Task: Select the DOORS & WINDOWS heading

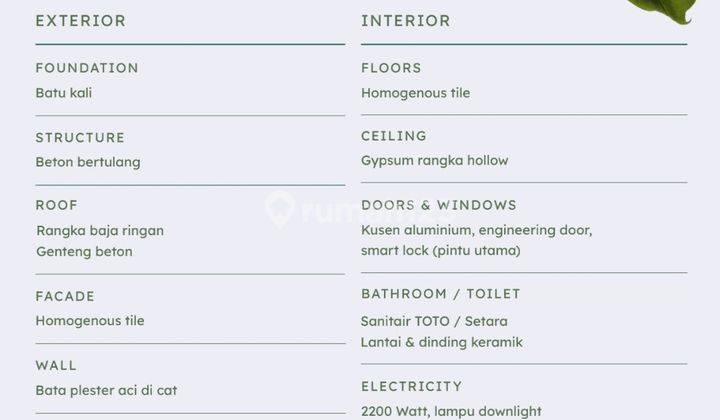Action: [439, 205]
